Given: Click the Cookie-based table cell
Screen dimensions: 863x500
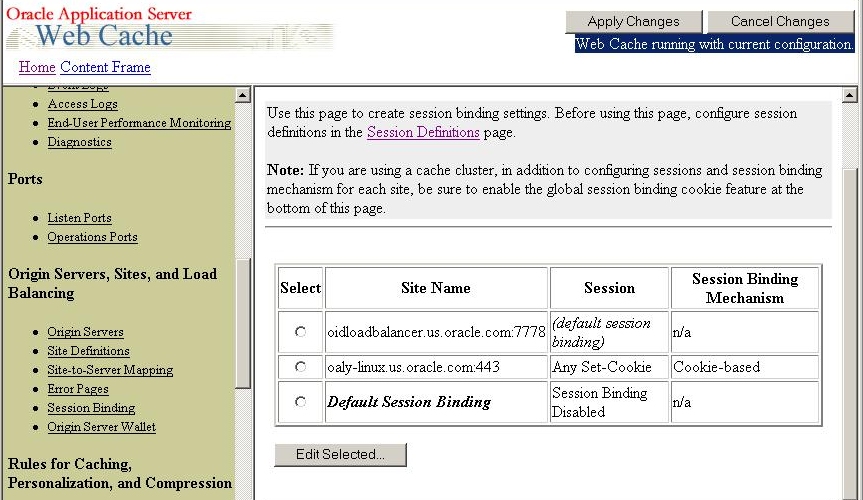Looking at the screenshot, I should (x=744, y=367).
